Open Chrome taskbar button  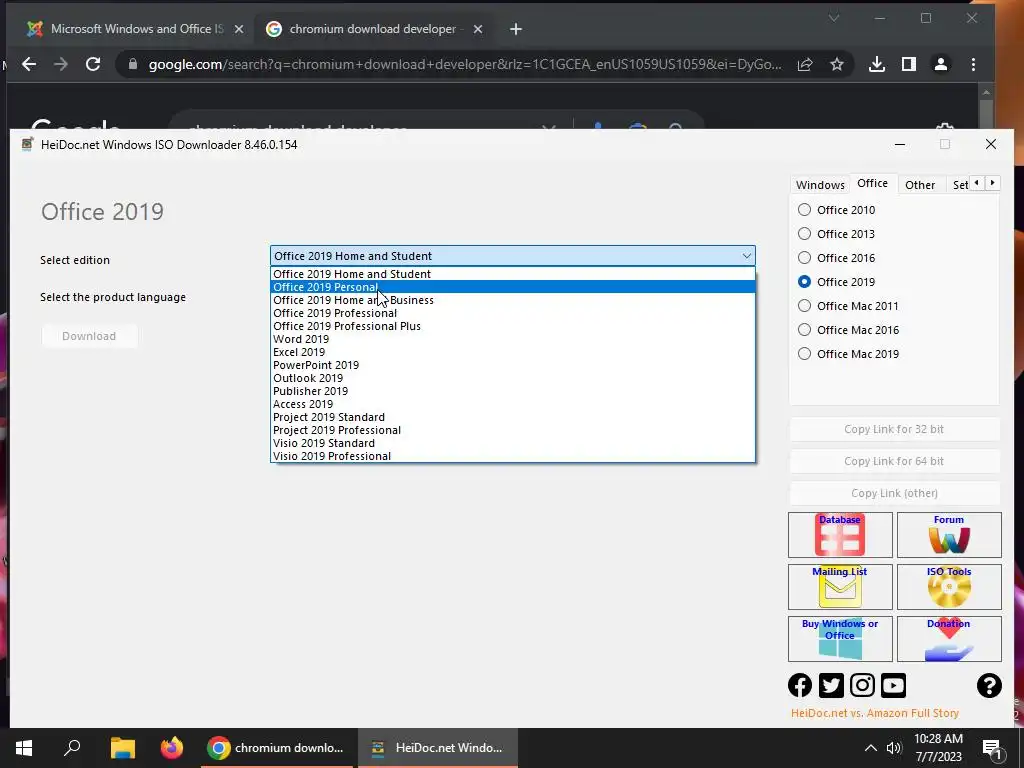(x=276, y=748)
